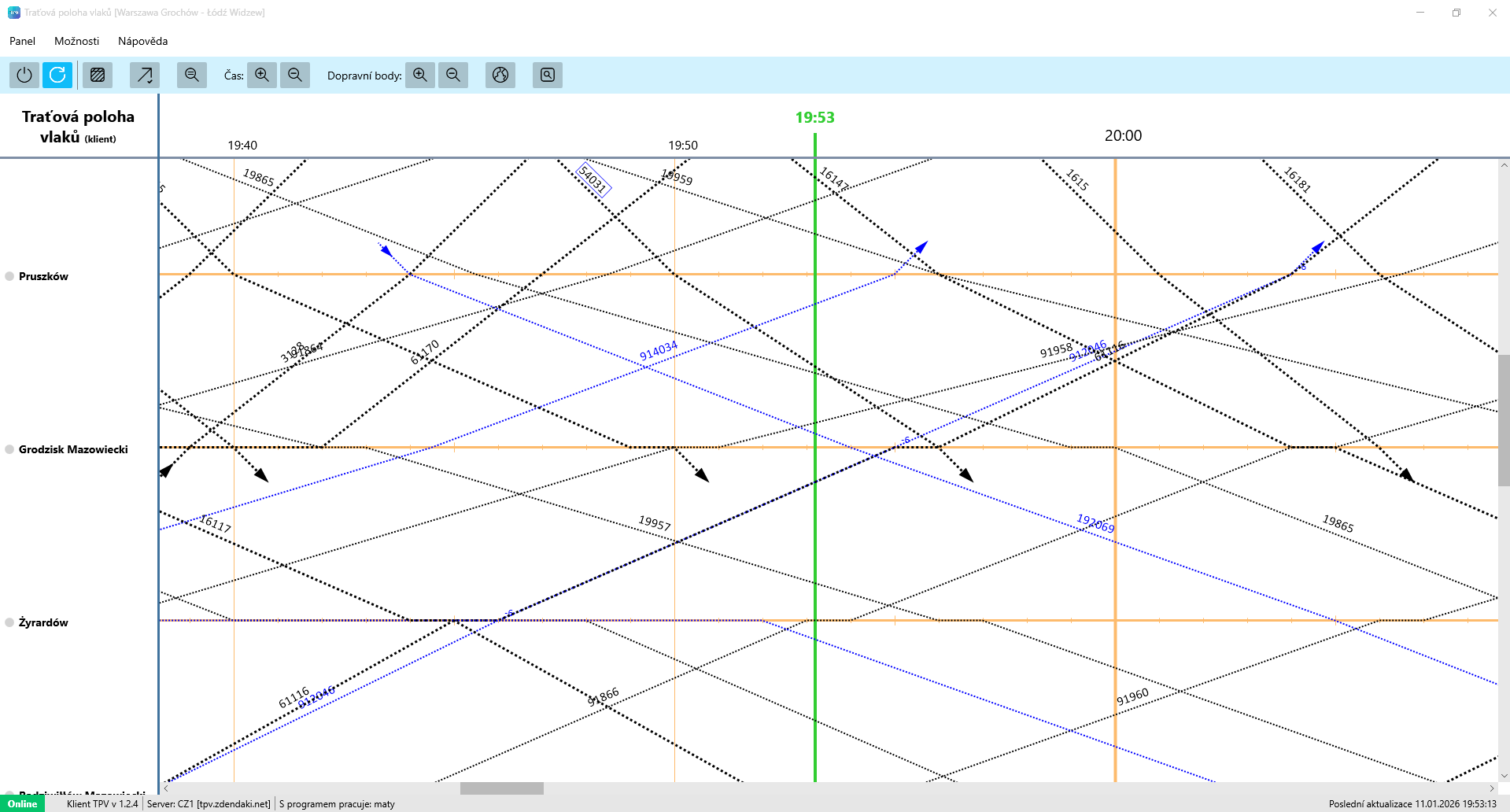This screenshot has height=812, width=1510.
Task: Click the boxed train label 54031
Action: 593,179
